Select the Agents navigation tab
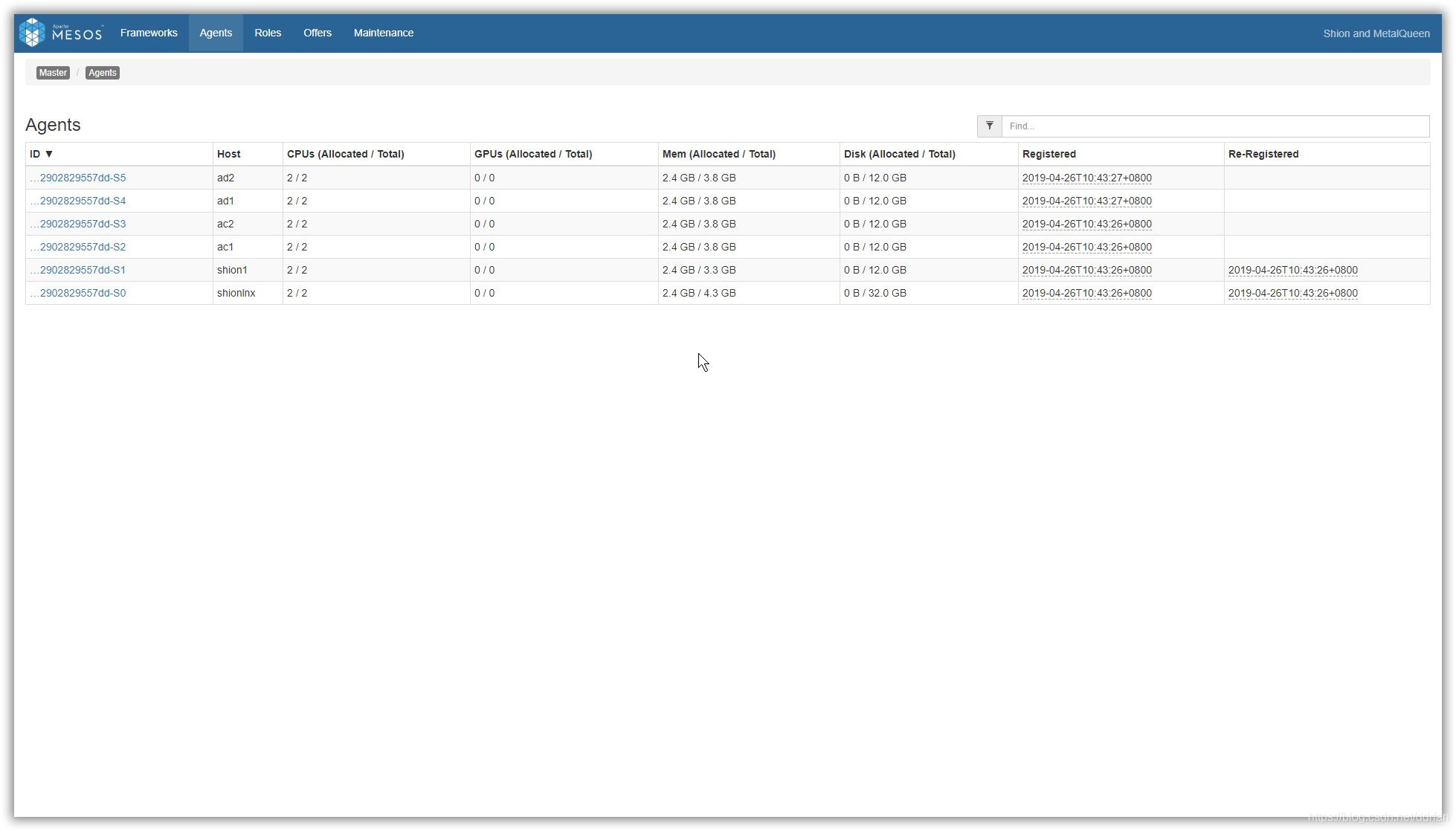The width and height of the screenshot is (1456, 831). click(x=216, y=33)
